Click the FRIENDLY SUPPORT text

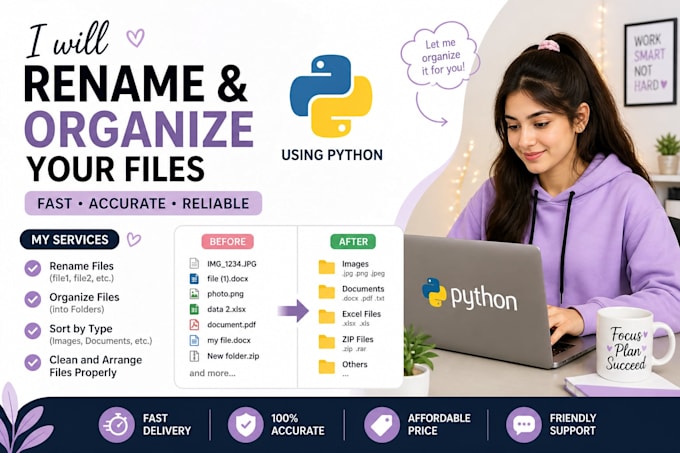pos(573,424)
